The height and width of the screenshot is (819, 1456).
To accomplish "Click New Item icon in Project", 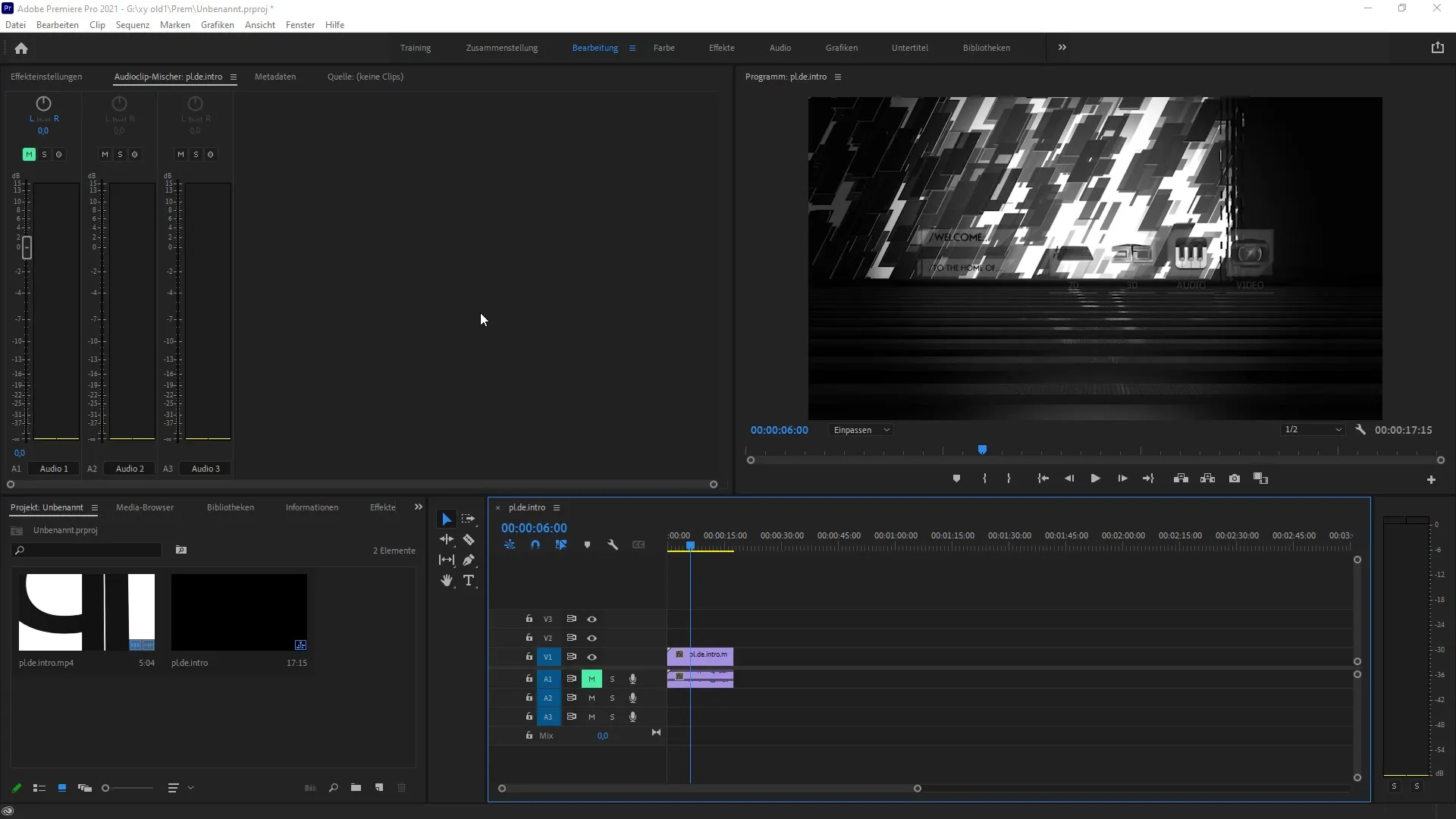I will [379, 789].
